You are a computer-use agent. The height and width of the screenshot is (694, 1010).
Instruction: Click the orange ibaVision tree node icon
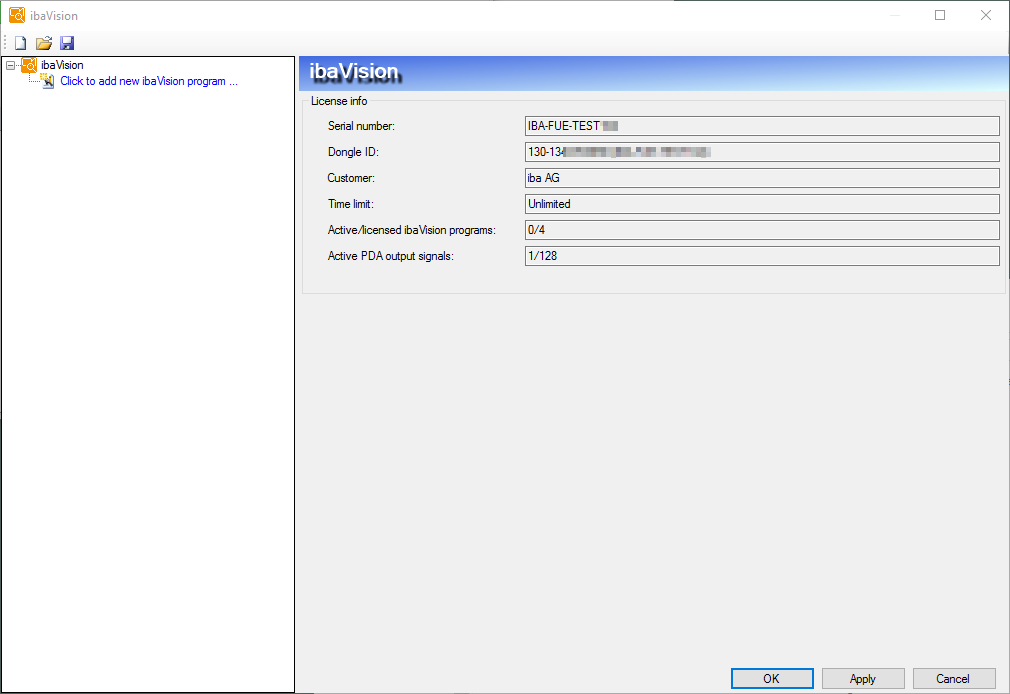point(29,64)
